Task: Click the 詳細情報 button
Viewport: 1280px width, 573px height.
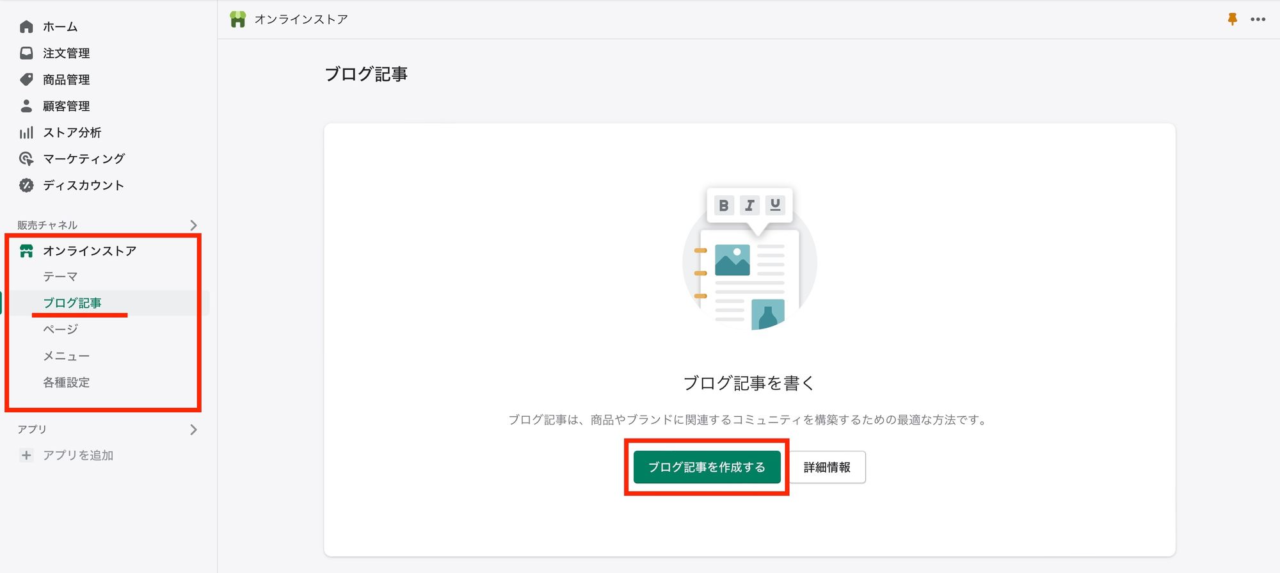Action: coord(827,467)
